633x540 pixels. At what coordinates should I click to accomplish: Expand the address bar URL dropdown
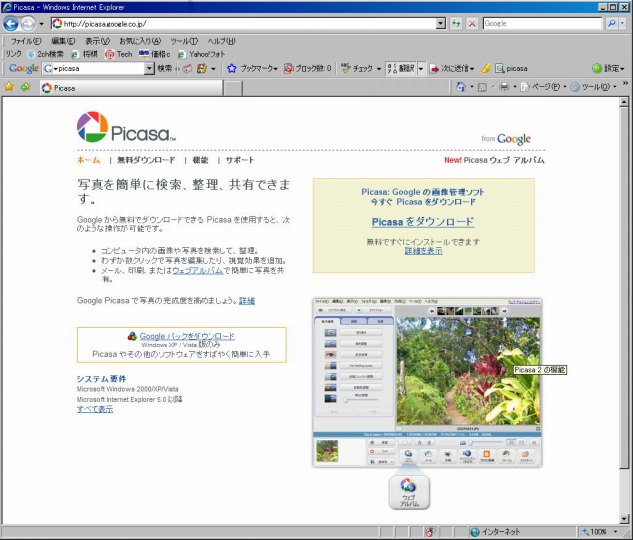441,23
